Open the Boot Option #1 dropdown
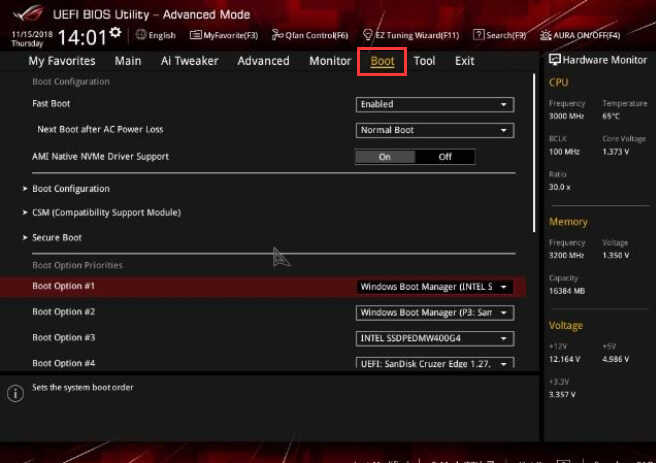Viewport: 656px width, 463px height. point(435,287)
